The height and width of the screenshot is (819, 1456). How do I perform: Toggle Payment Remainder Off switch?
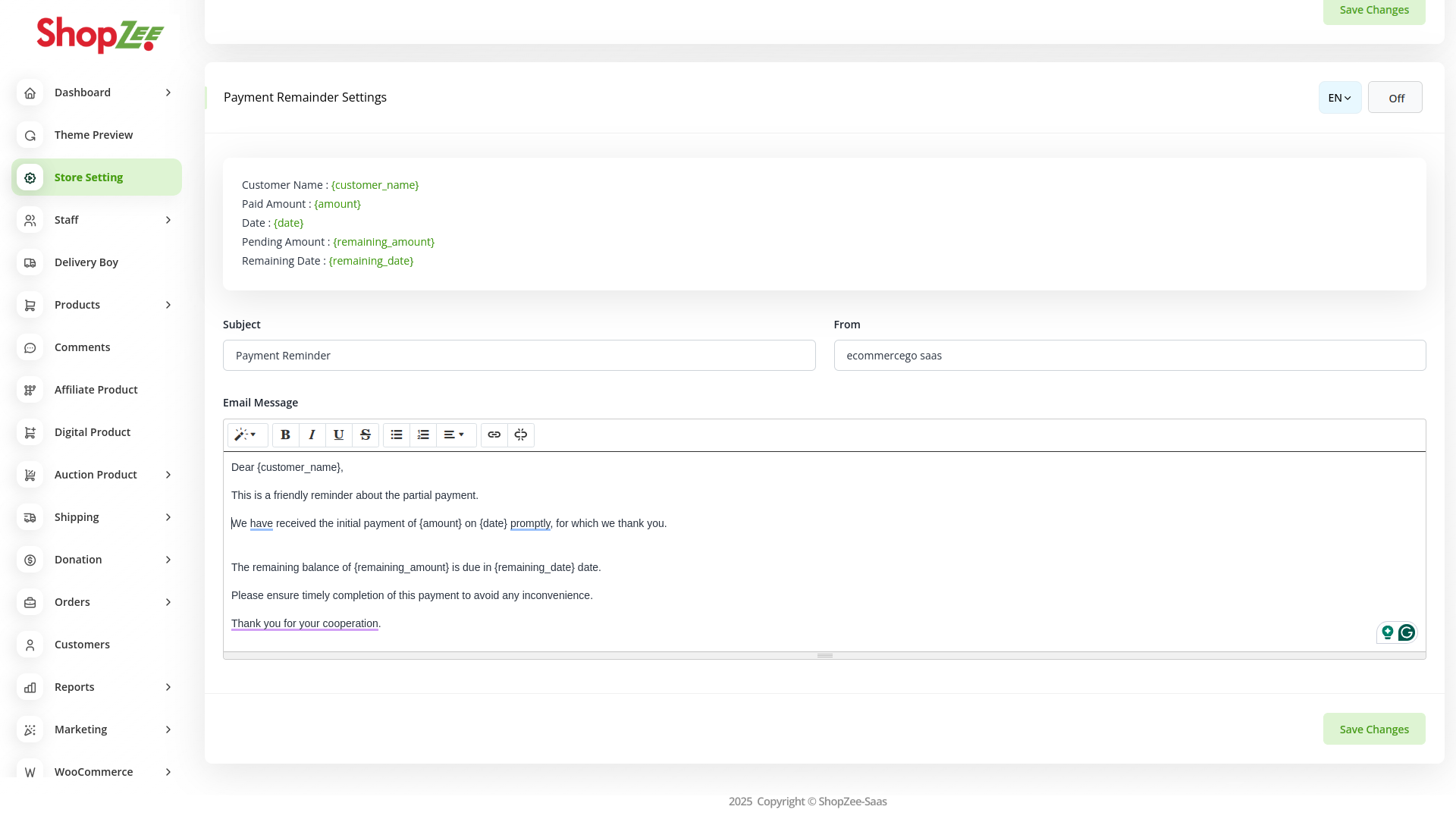pos(1395,98)
